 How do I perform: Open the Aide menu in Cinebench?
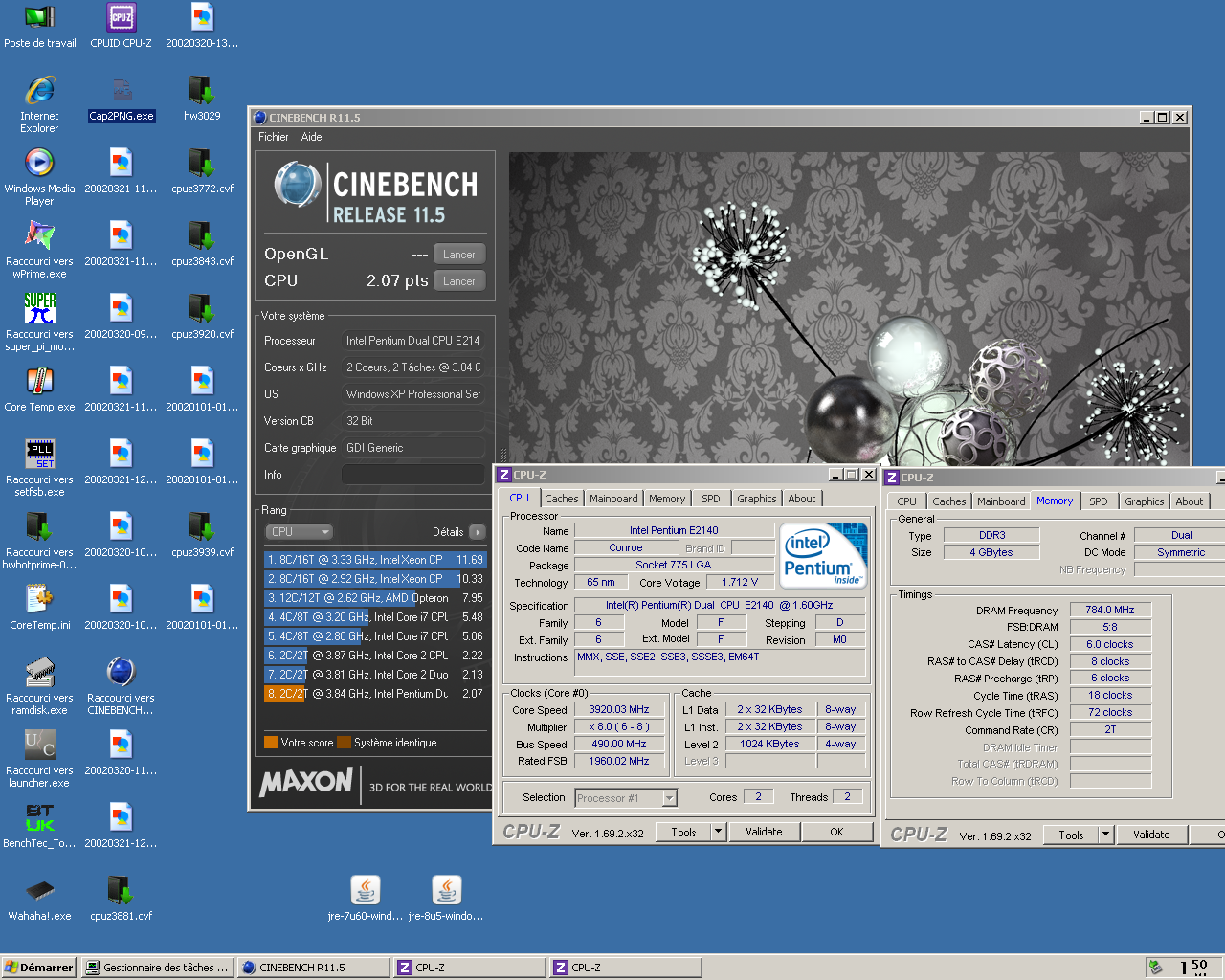click(311, 137)
